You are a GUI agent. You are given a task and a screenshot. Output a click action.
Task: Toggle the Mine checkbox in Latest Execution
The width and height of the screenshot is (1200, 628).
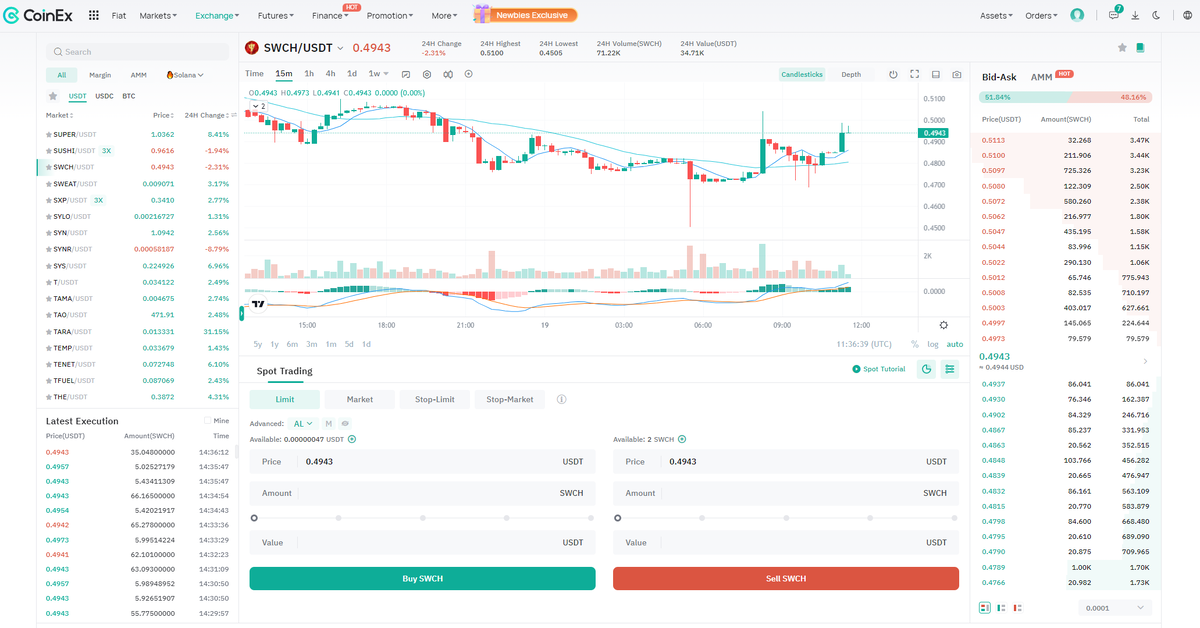[x=207, y=420]
